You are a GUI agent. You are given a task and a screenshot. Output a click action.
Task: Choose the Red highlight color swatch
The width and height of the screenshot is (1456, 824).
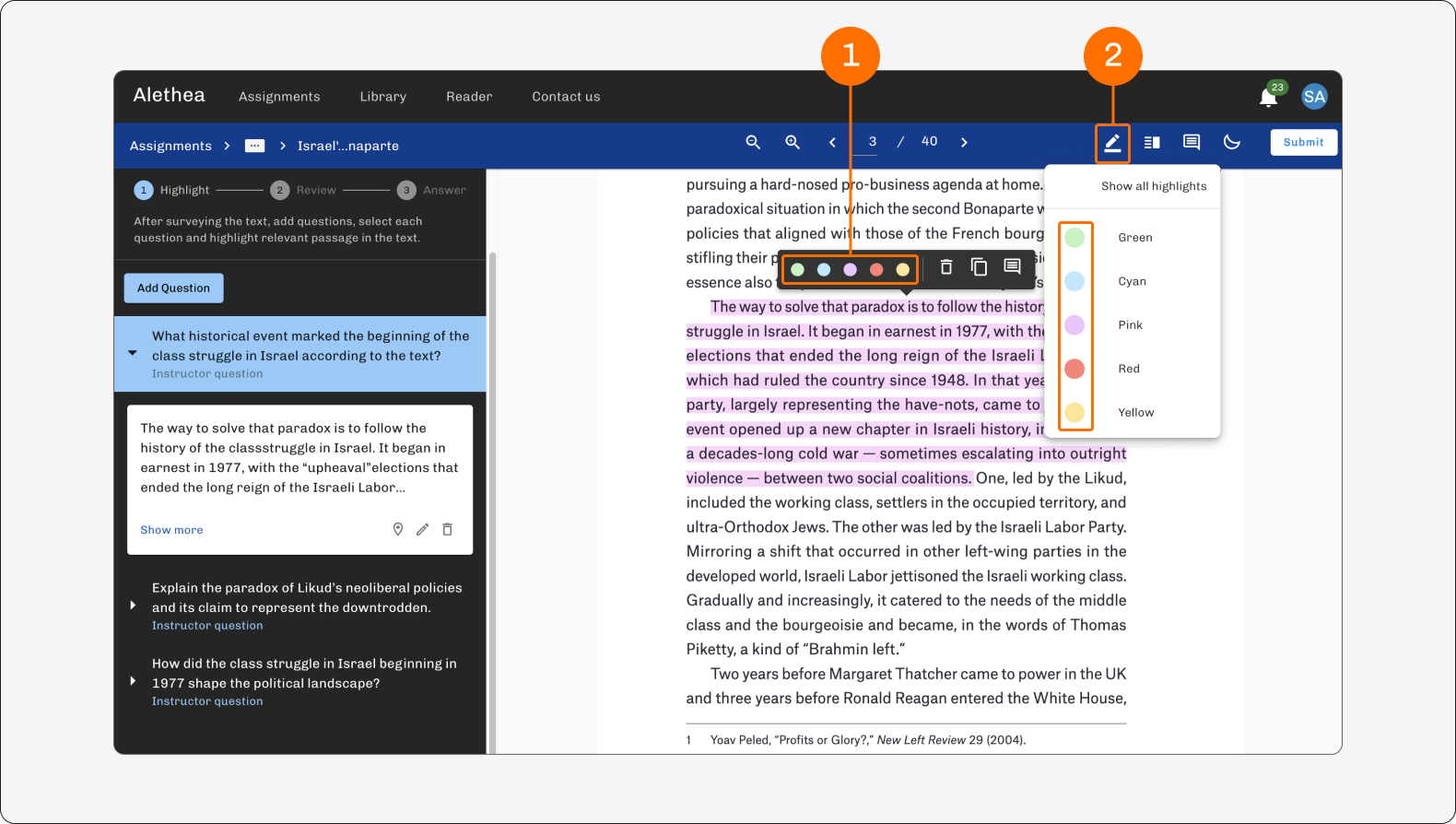click(x=1074, y=369)
